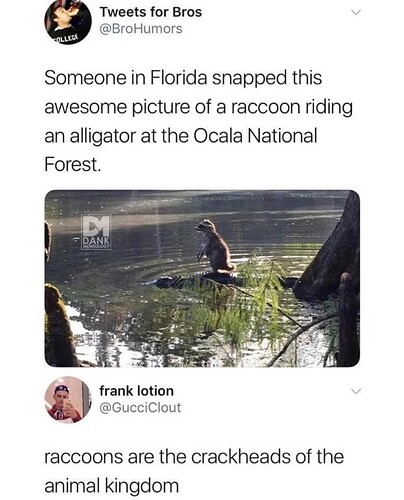
Task: Click the frank lotion display name
Action: tap(136, 391)
